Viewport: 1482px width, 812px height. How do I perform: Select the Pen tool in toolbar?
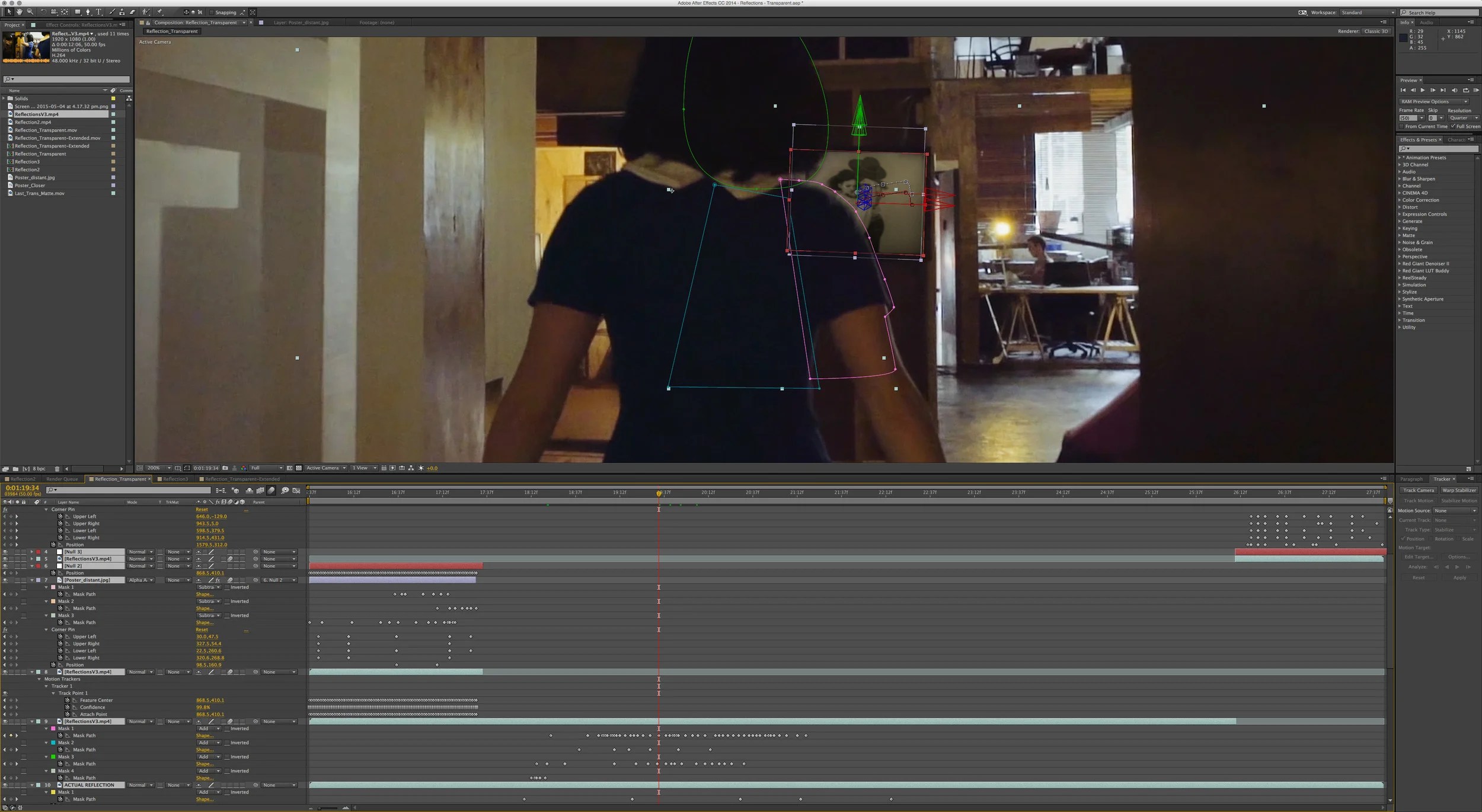(x=88, y=12)
